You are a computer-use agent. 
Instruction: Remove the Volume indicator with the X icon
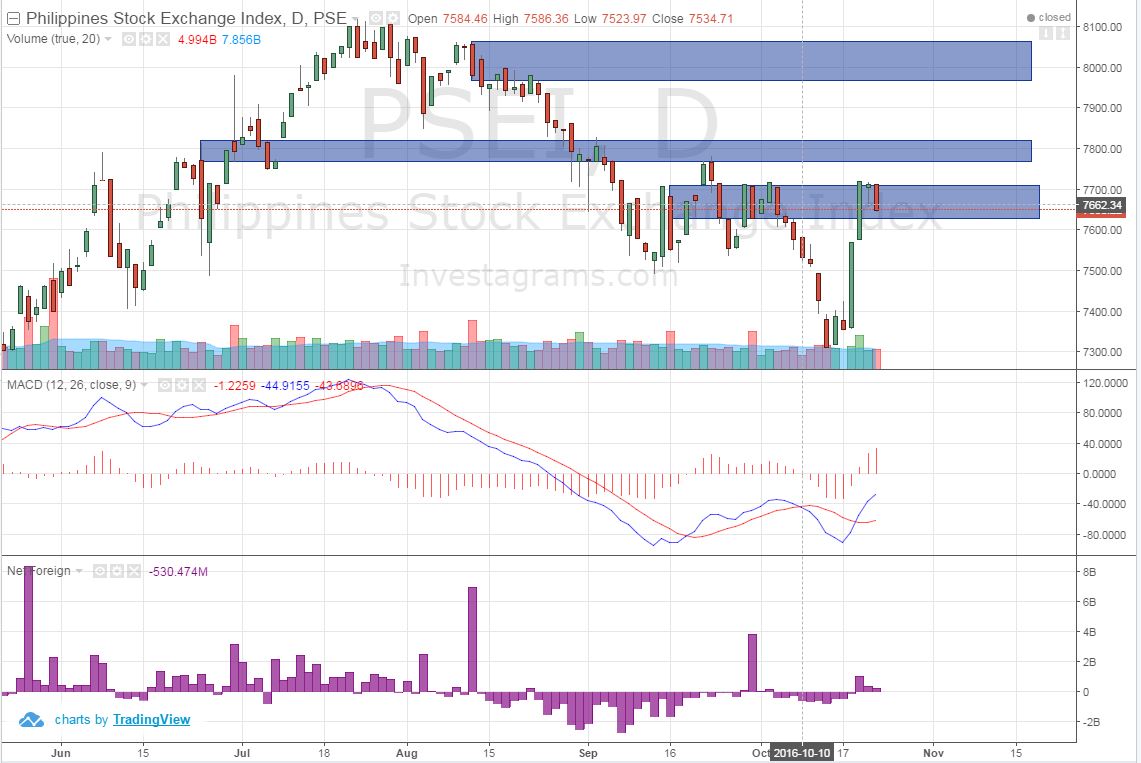[x=162, y=39]
